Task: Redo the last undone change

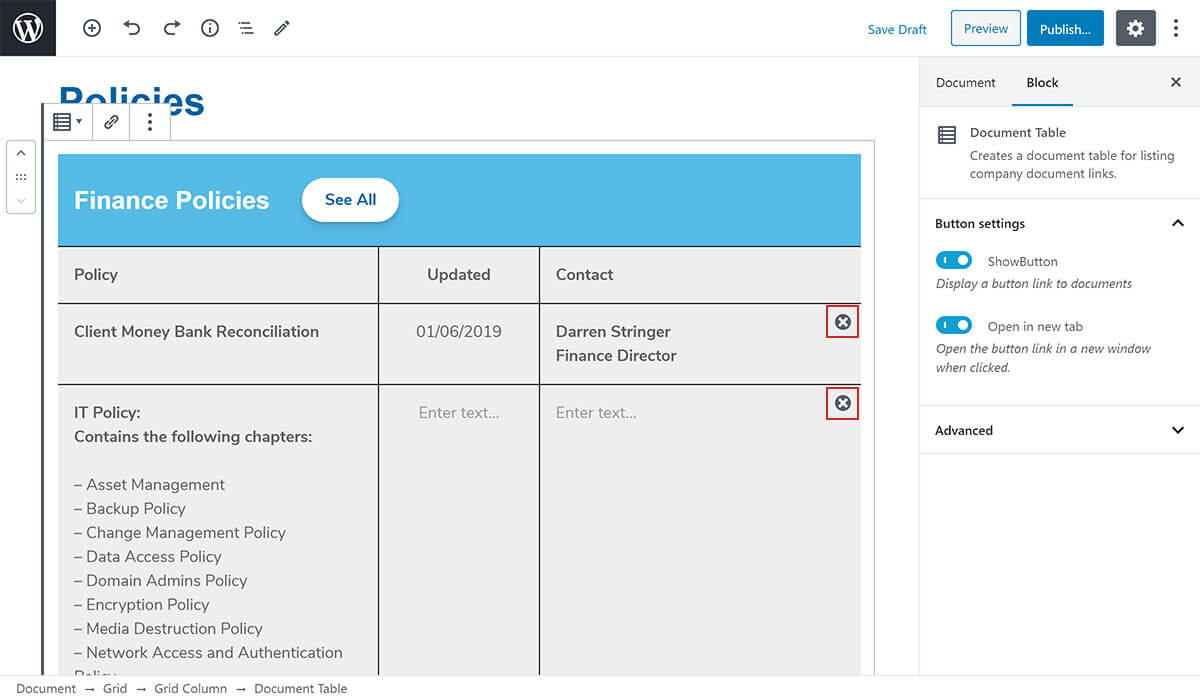Action: click(x=171, y=29)
